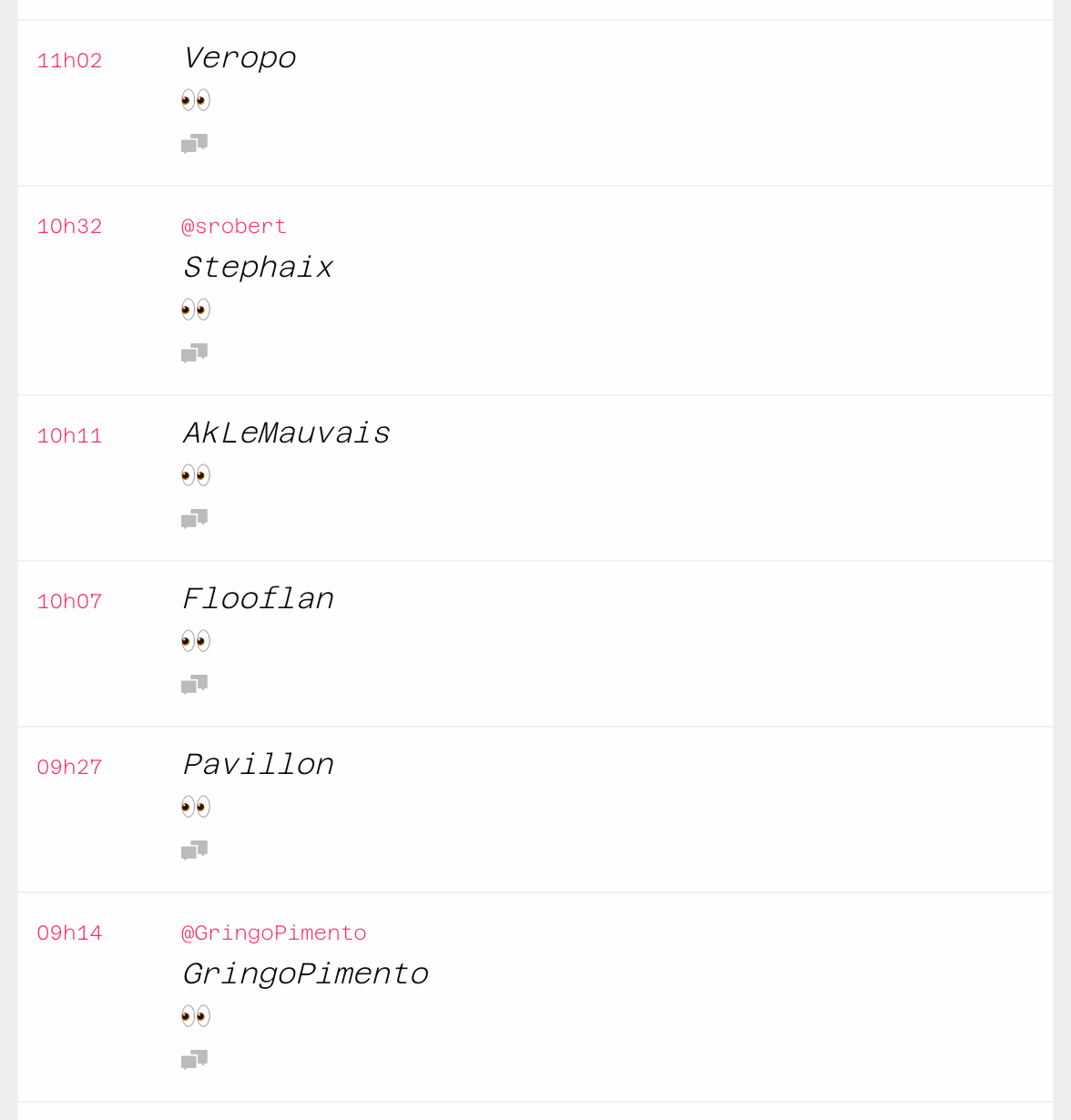Open comments icon under Flooflan
This screenshot has width=1071, height=1120.
(x=194, y=685)
